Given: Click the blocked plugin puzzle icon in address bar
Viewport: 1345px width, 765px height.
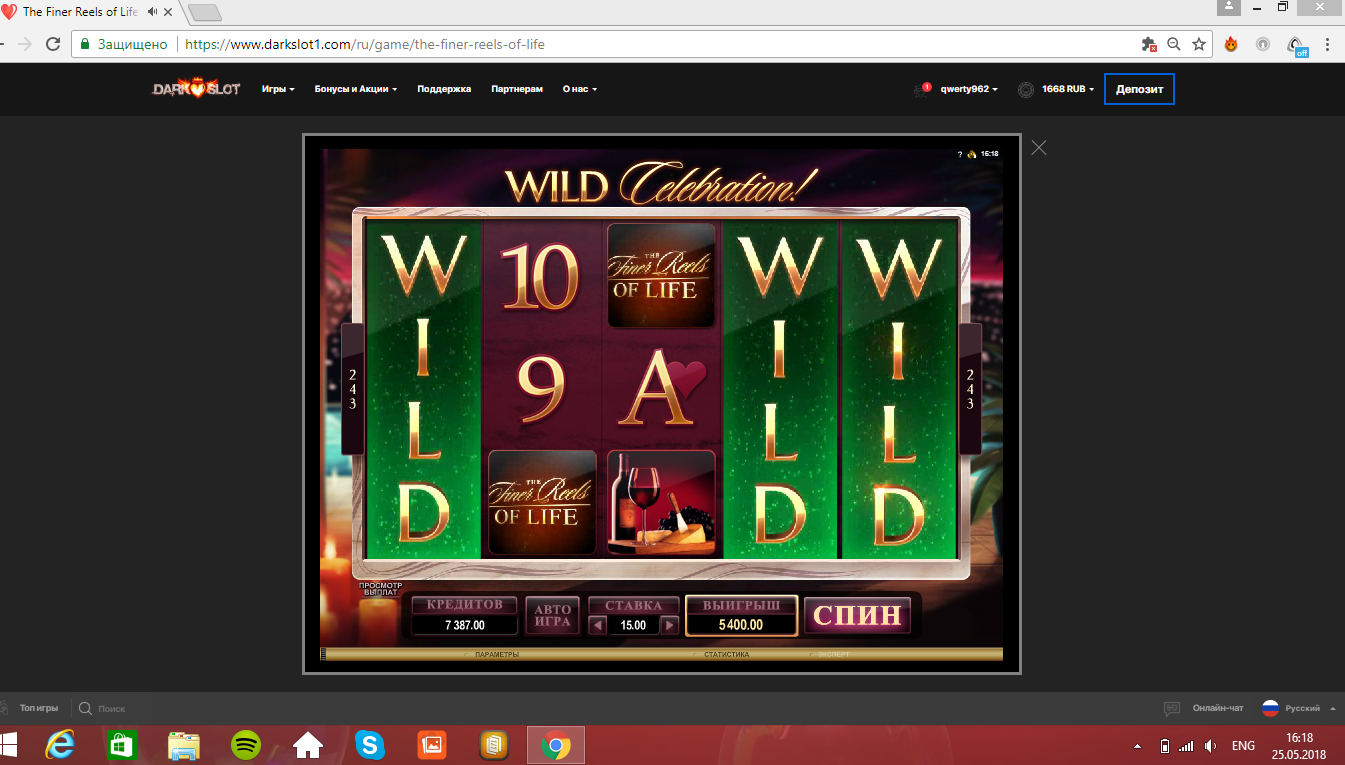Looking at the screenshot, I should tap(1150, 44).
